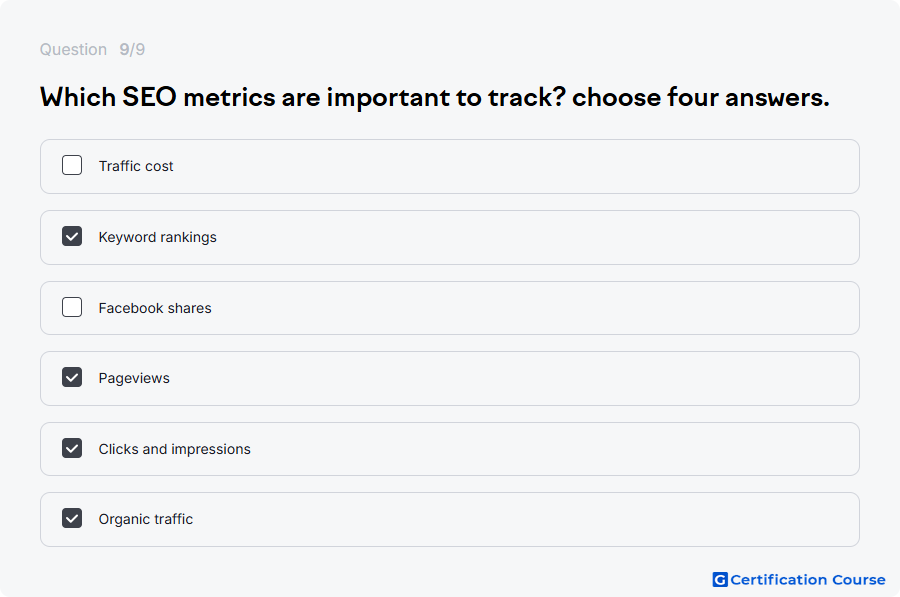The width and height of the screenshot is (900, 597).
Task: Untick the Clicks and impressions checkbox
Action: (x=72, y=448)
